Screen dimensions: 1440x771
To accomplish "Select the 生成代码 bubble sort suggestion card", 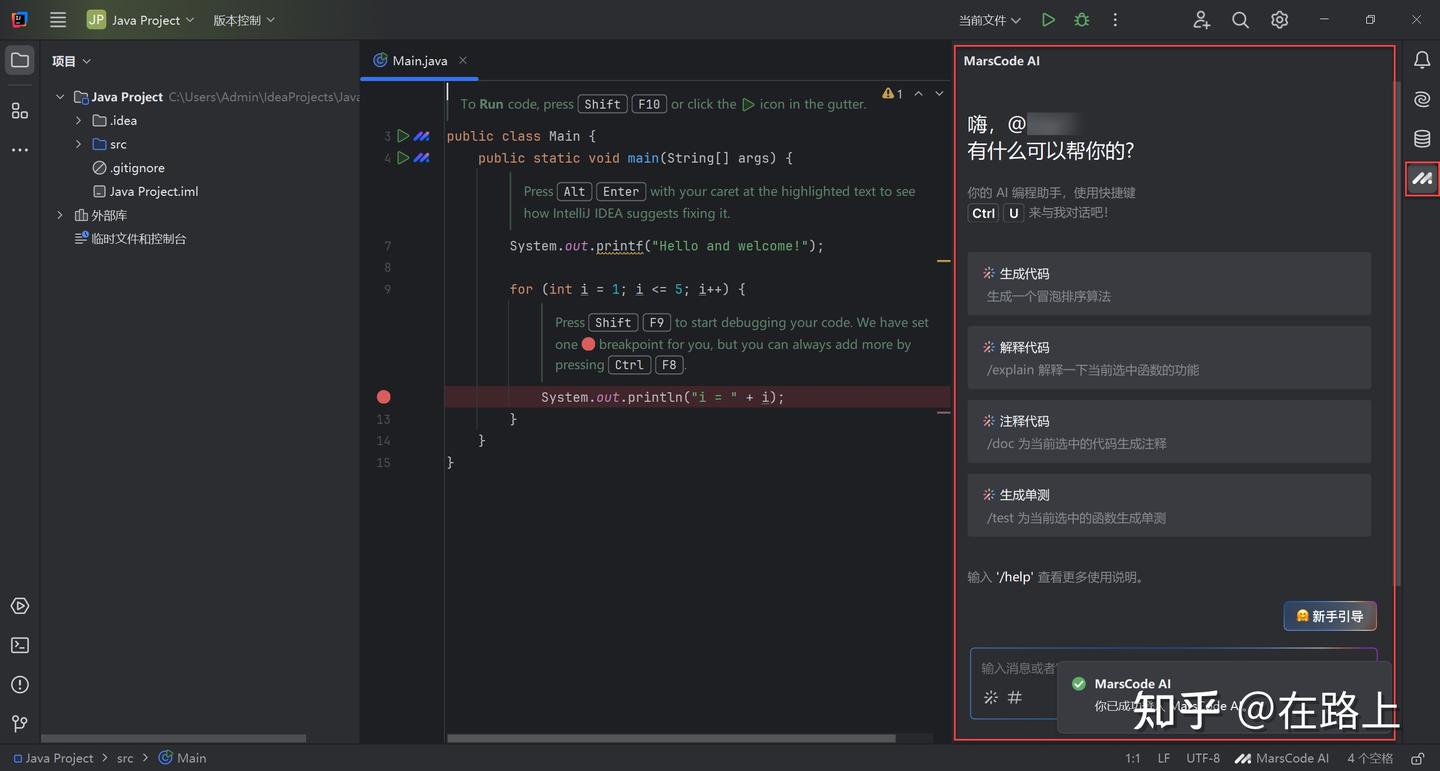I will (1168, 283).
